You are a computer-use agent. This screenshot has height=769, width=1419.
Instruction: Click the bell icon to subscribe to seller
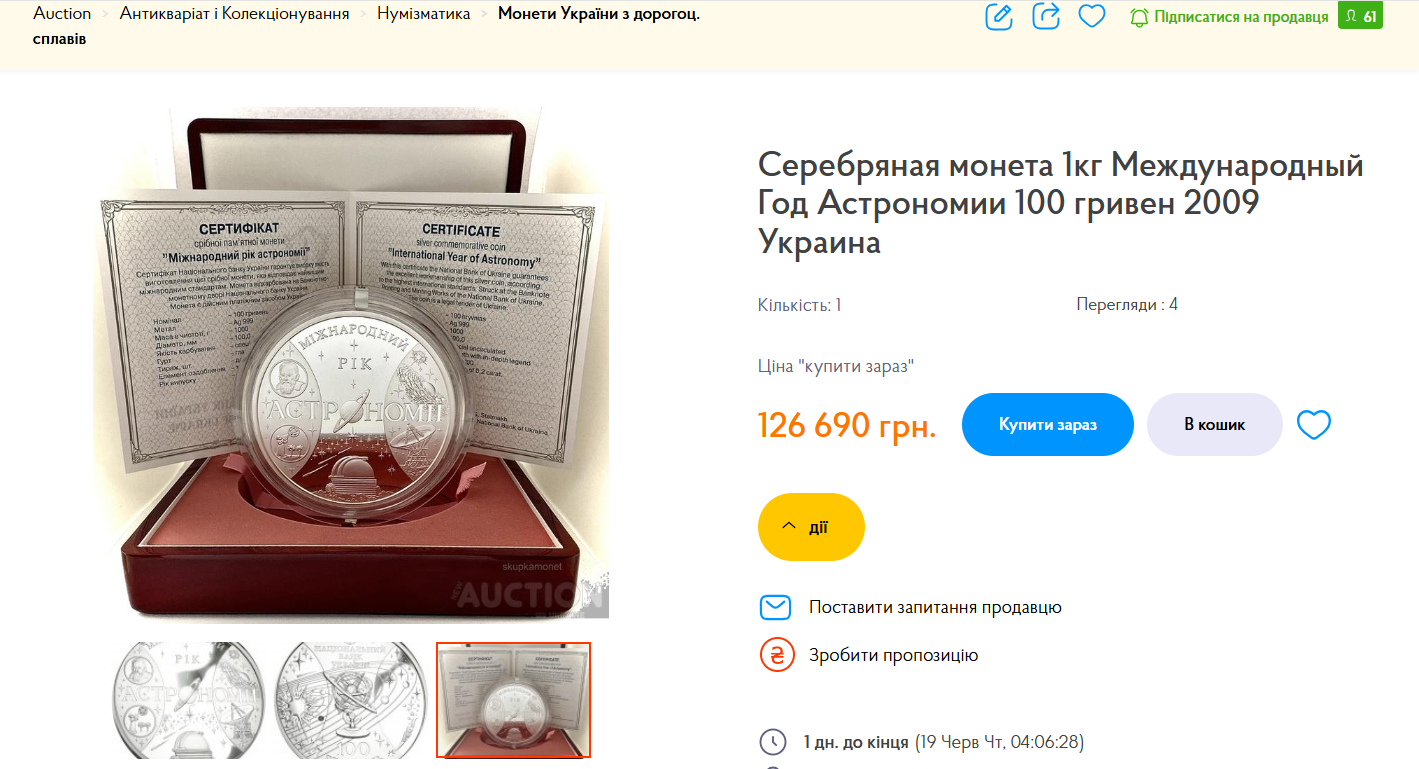pos(1139,17)
